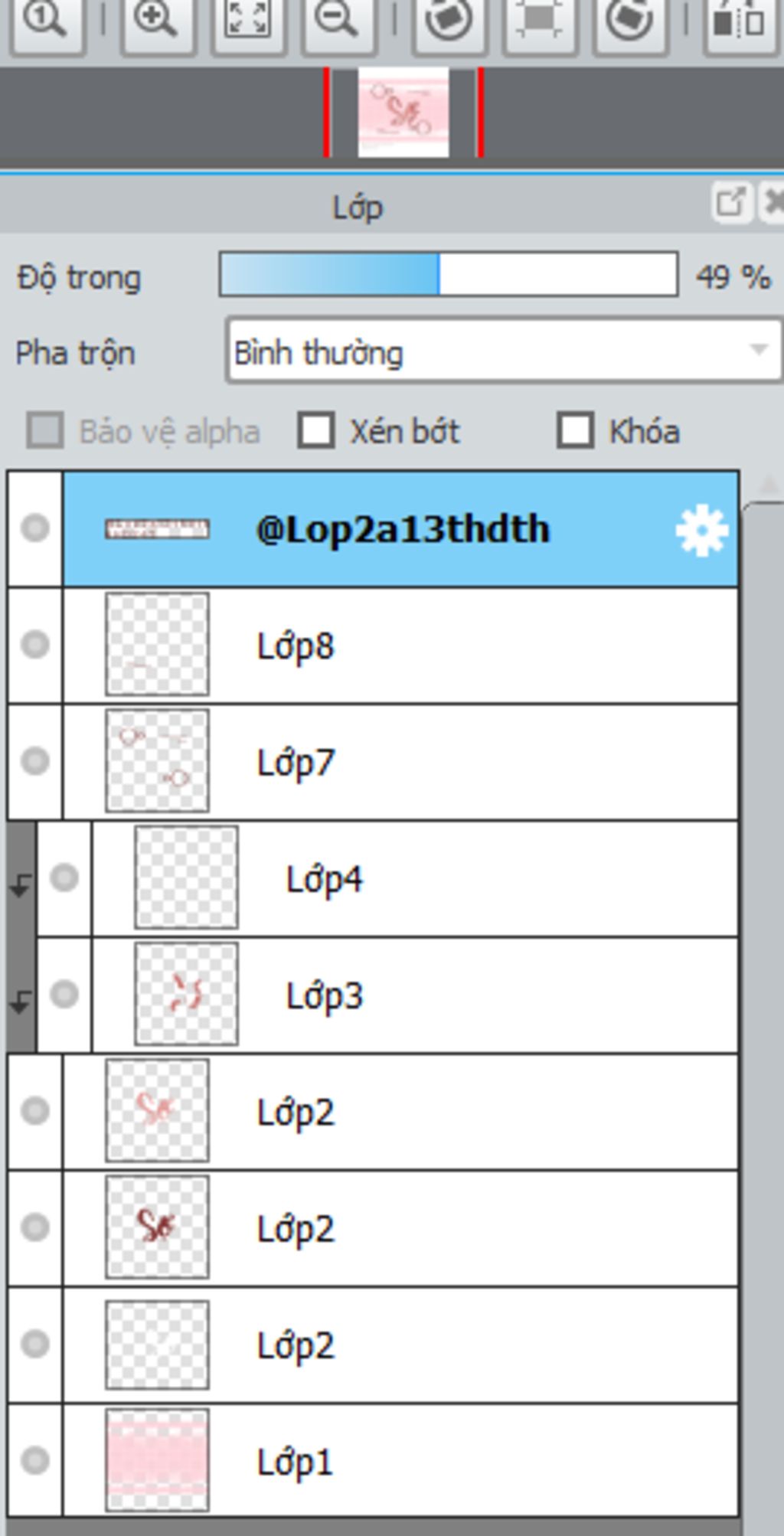This screenshot has width=784, height=1536.
Task: Open the Pha trộn blend mode dropdown
Action: coord(504,352)
